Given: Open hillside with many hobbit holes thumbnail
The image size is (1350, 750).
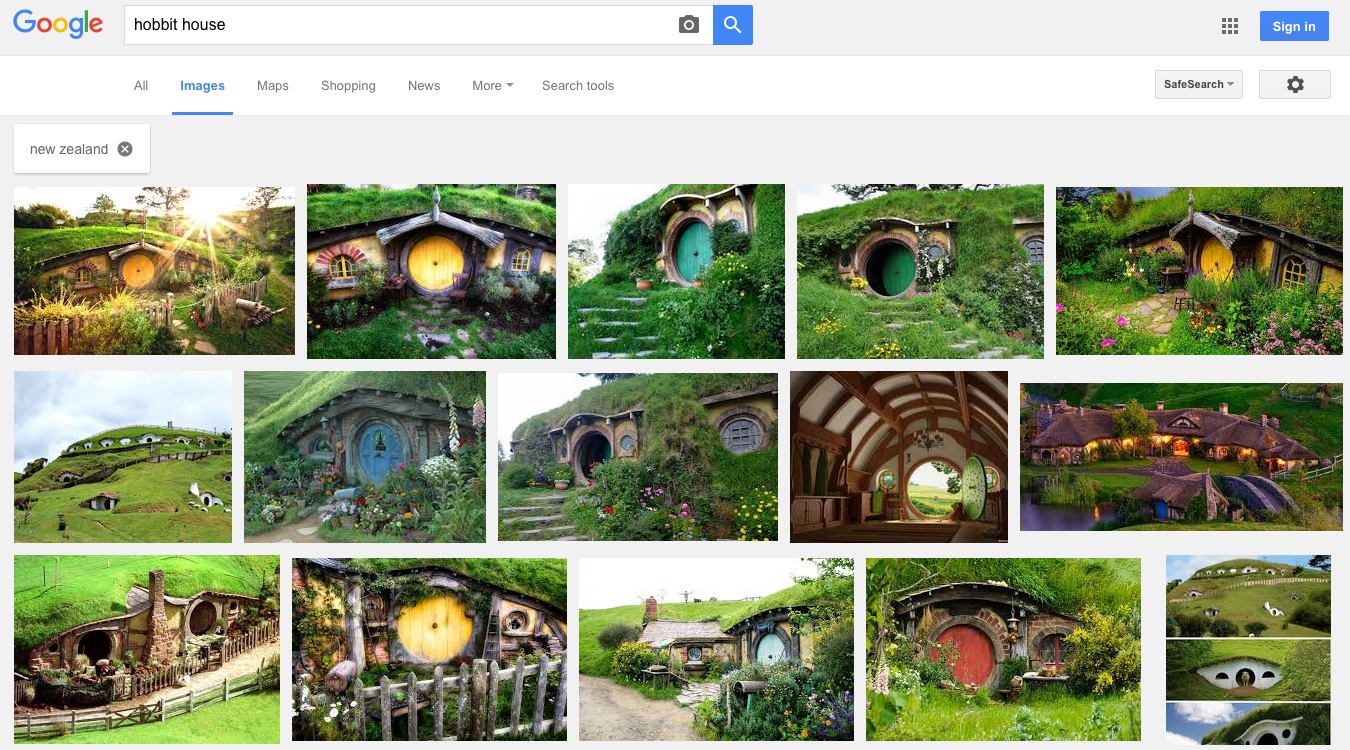Looking at the screenshot, I should (x=123, y=457).
